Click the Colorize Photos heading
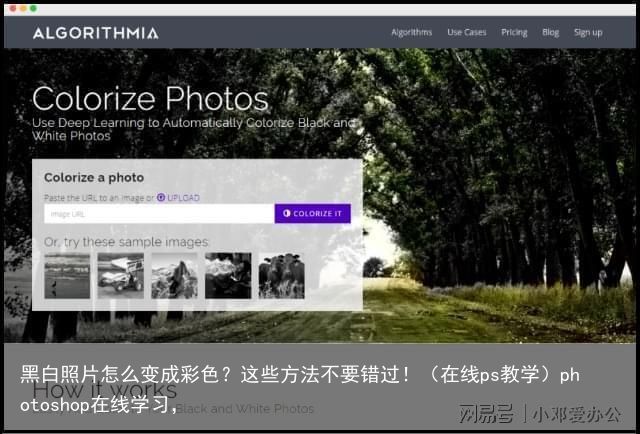 click(x=150, y=99)
